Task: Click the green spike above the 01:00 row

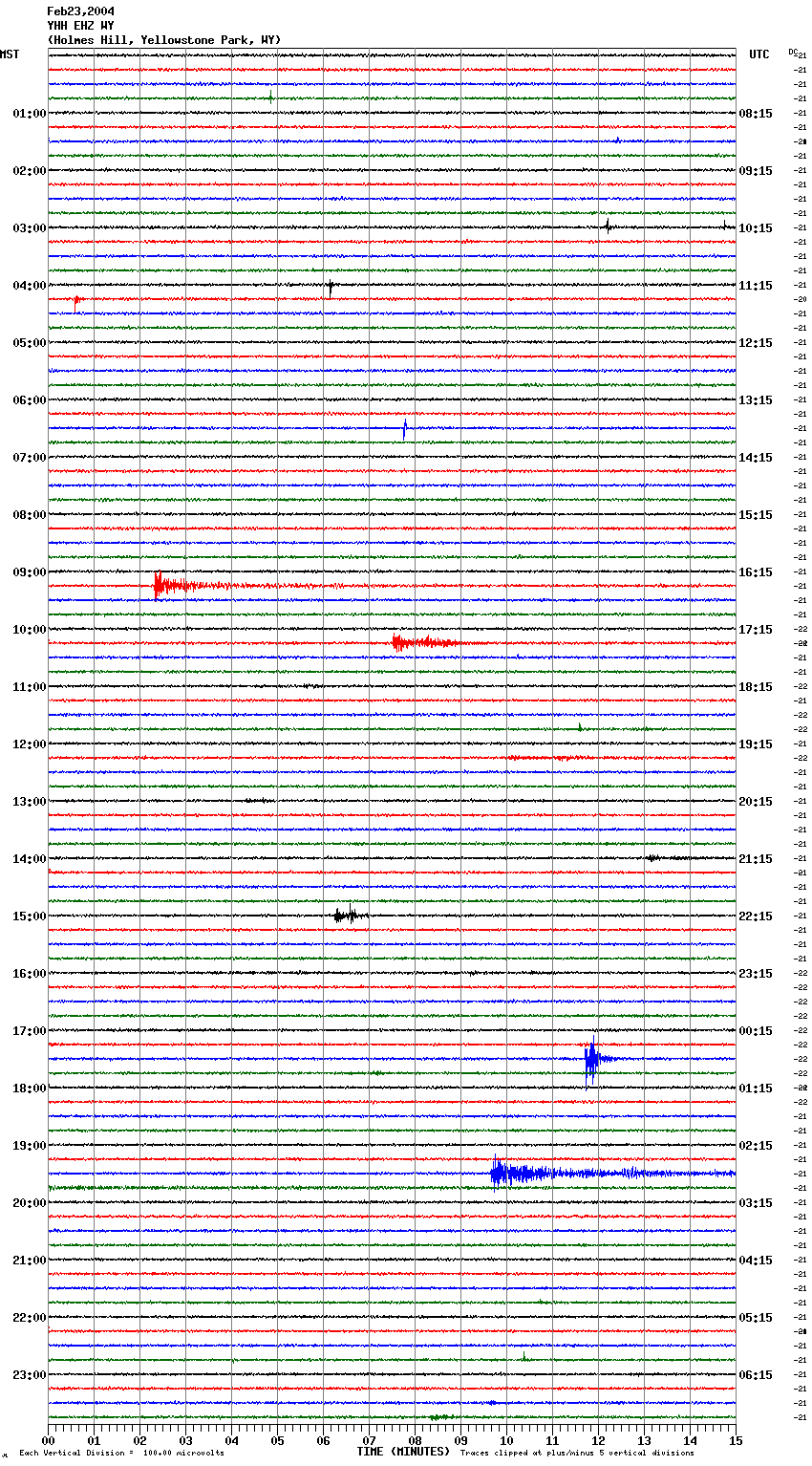Action: (270, 97)
